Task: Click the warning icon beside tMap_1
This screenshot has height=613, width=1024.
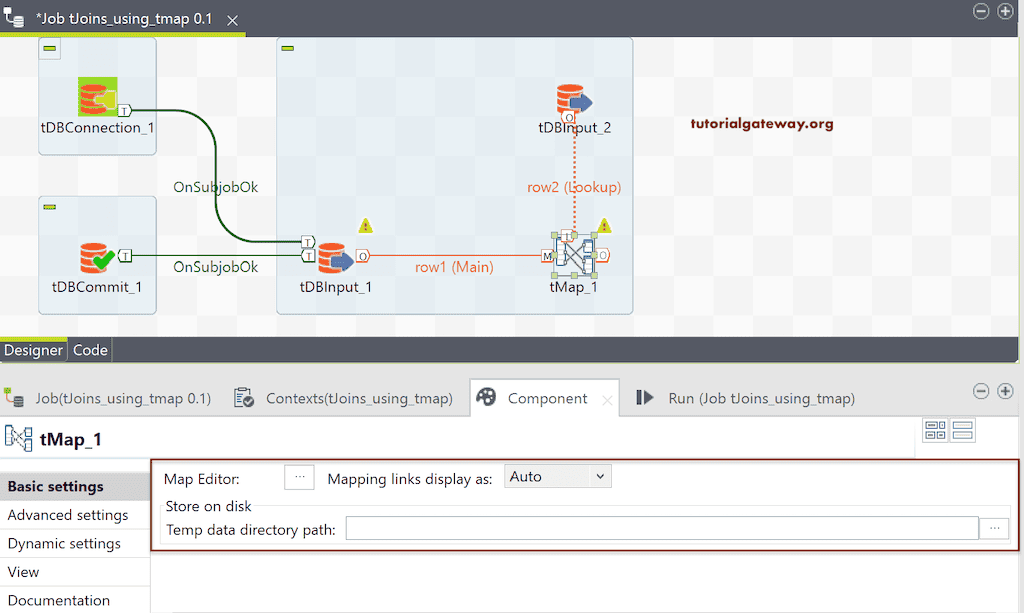Action: (x=605, y=226)
